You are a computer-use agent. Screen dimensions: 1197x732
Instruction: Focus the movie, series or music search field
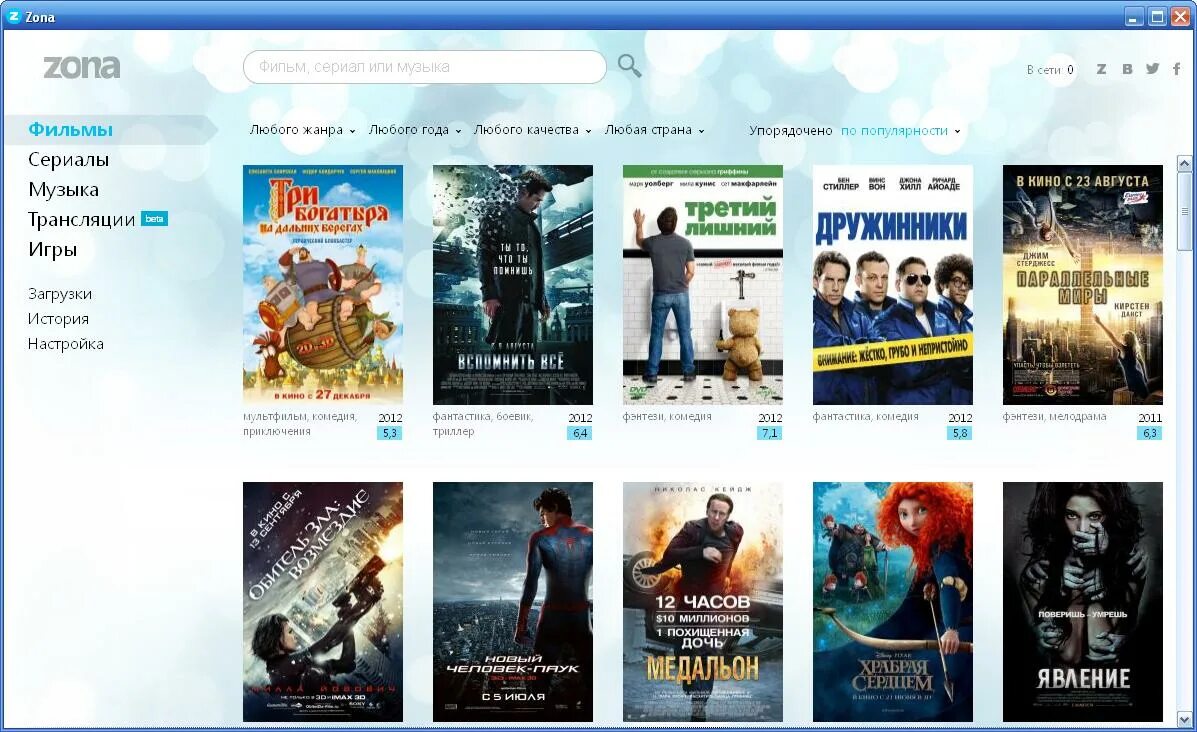pyautogui.click(x=424, y=67)
